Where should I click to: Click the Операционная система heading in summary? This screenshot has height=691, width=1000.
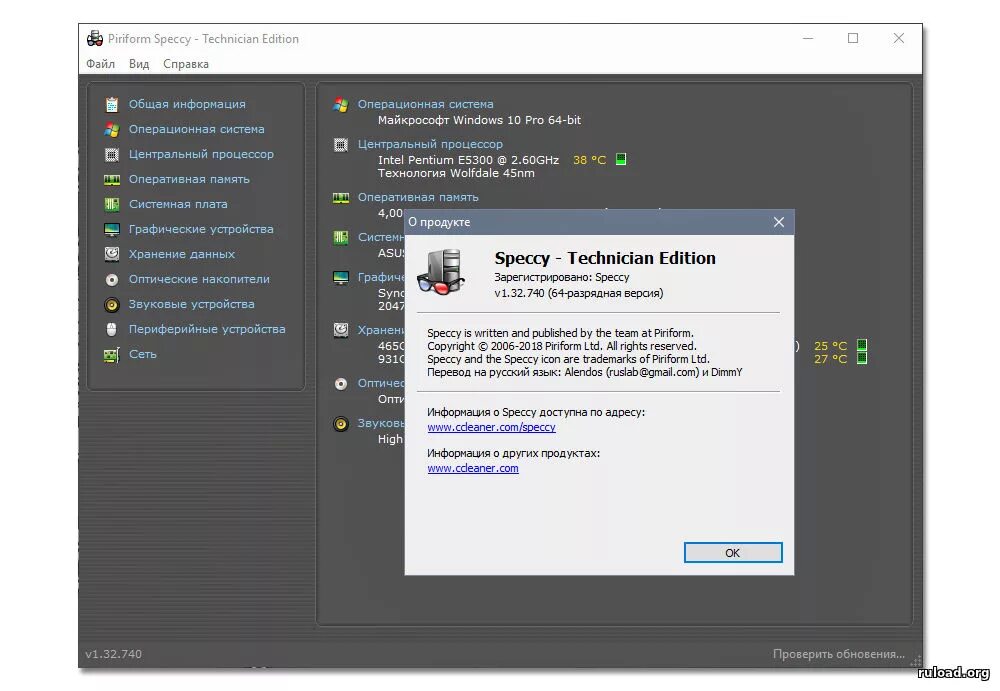coord(425,104)
